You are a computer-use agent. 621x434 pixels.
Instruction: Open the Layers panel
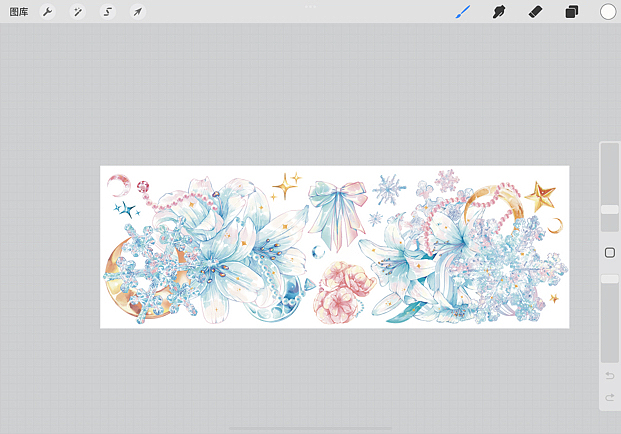pyautogui.click(x=571, y=12)
